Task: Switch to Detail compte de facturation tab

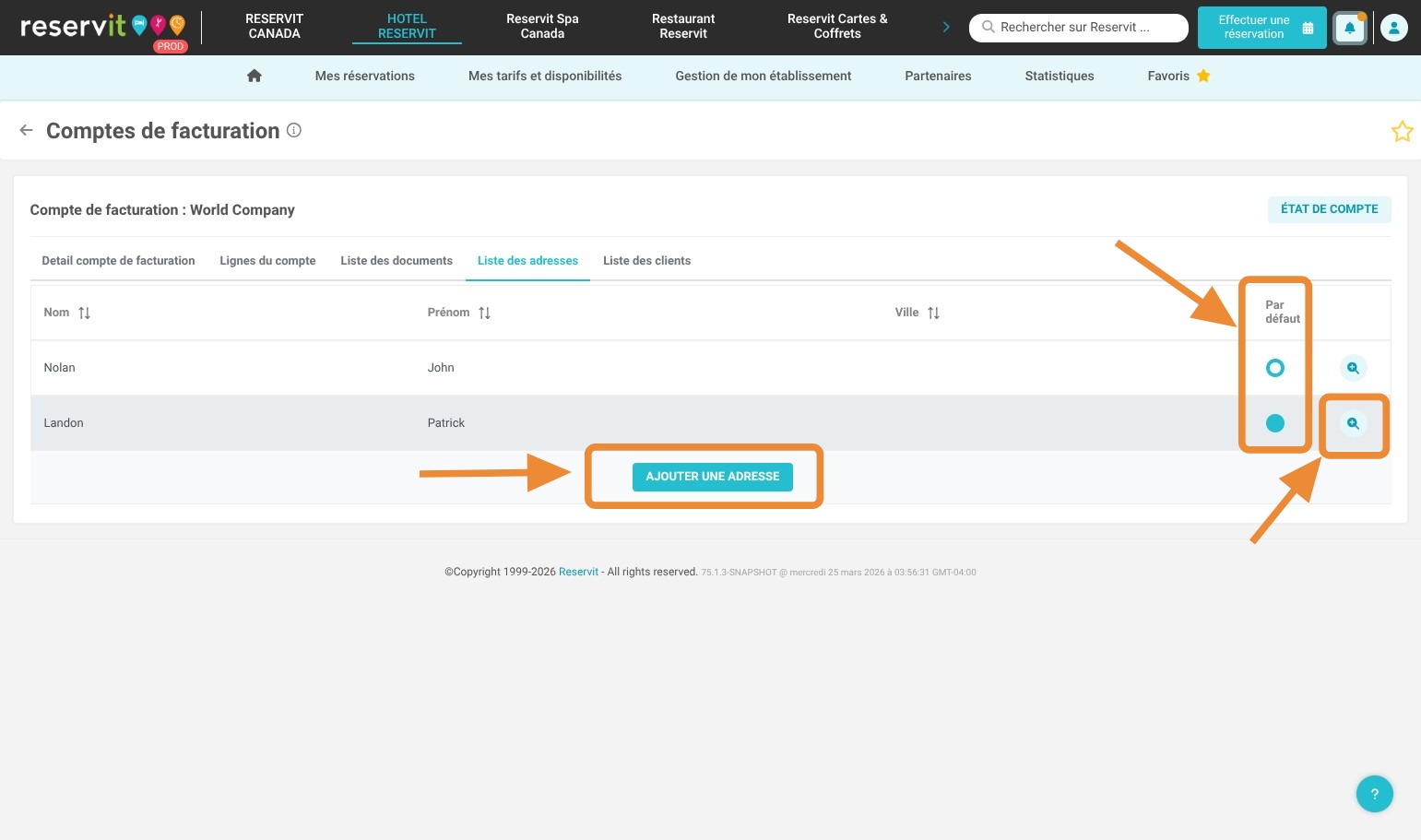Action: click(118, 261)
